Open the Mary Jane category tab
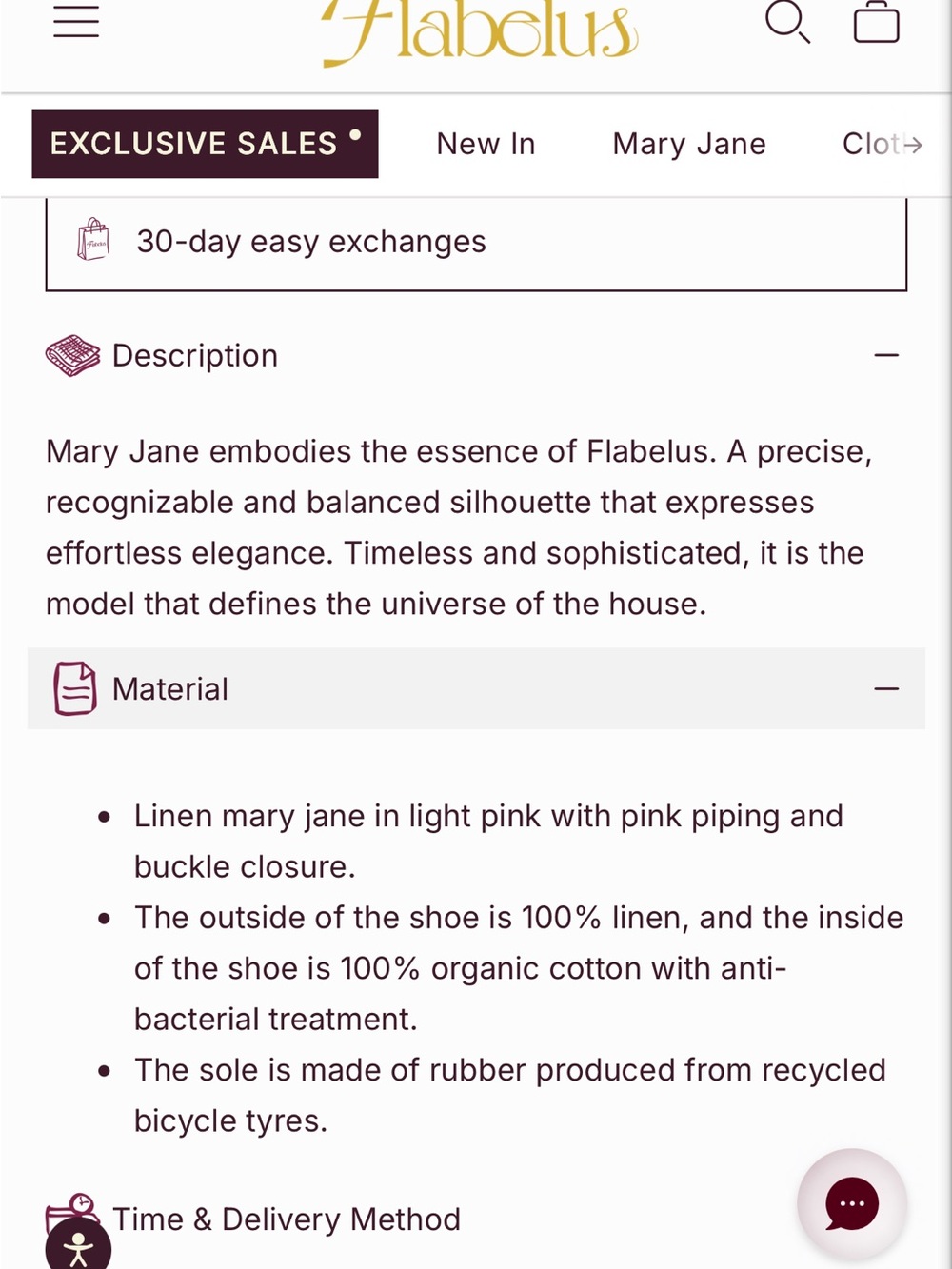 coord(689,144)
